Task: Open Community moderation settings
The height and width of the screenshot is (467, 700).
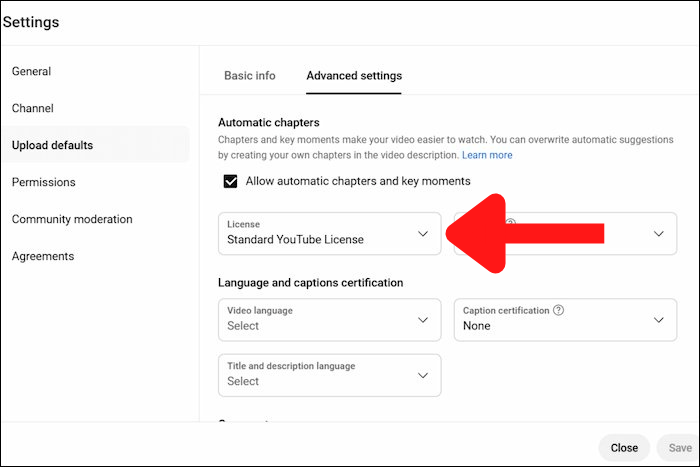Action: point(72,219)
